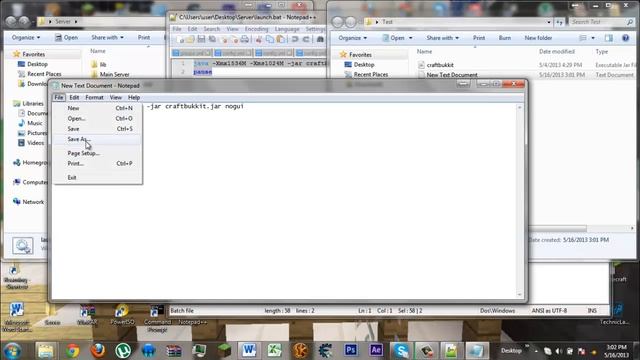Select the Command Prompt desktop shortcut
The height and width of the screenshot is (360, 640).
pyautogui.click(x=157, y=318)
